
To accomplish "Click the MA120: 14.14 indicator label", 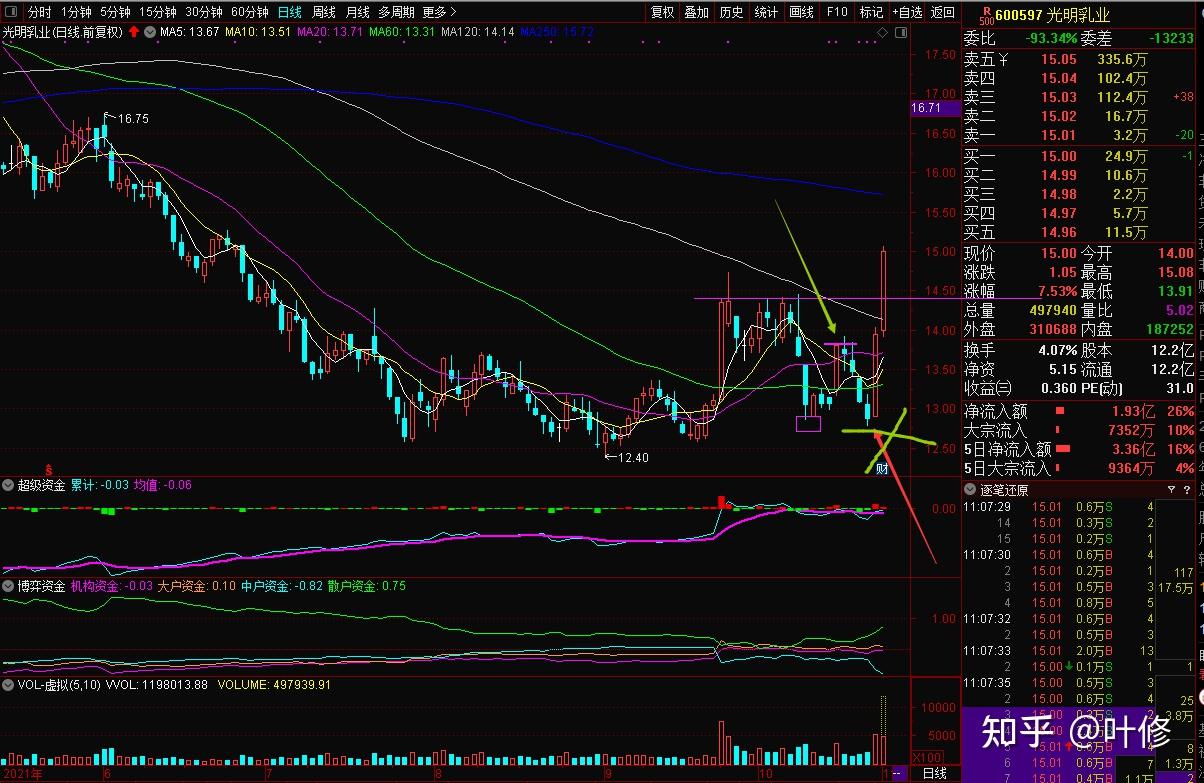I will pyautogui.click(x=478, y=32).
